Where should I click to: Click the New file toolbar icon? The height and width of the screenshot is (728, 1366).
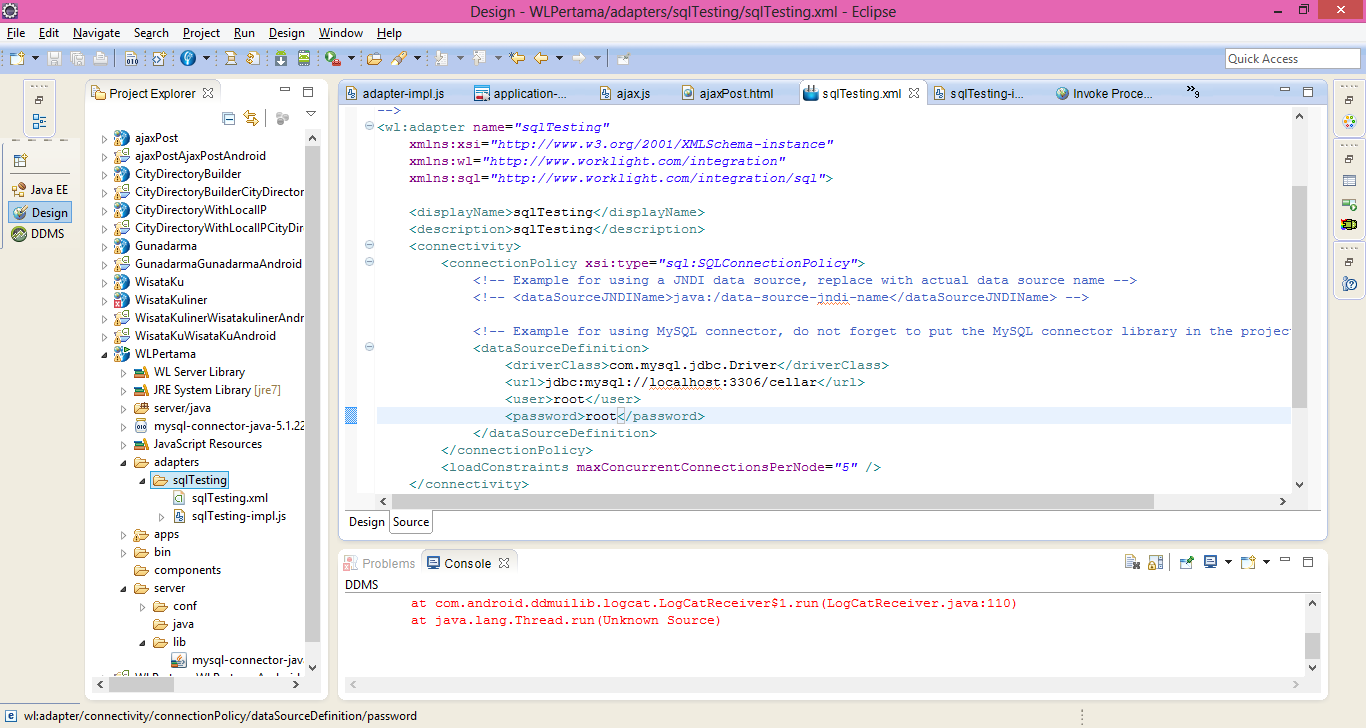(17, 58)
